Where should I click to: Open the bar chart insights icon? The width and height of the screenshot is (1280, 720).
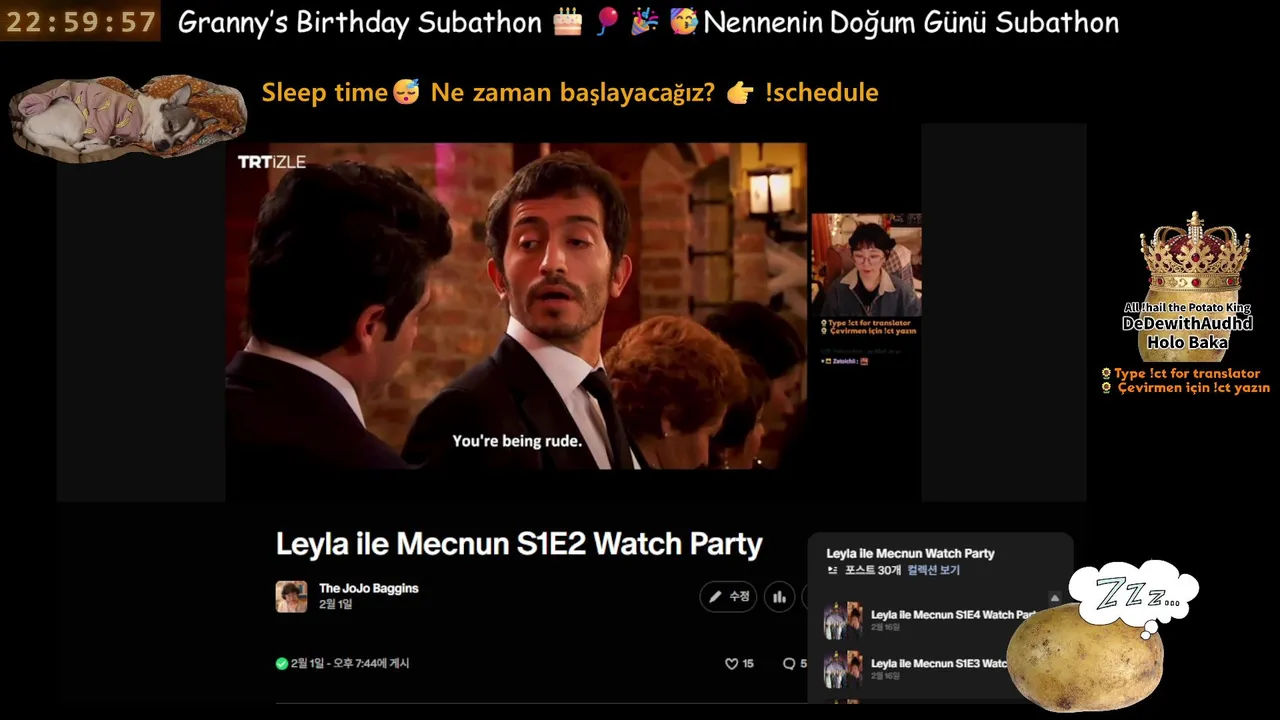[780, 597]
